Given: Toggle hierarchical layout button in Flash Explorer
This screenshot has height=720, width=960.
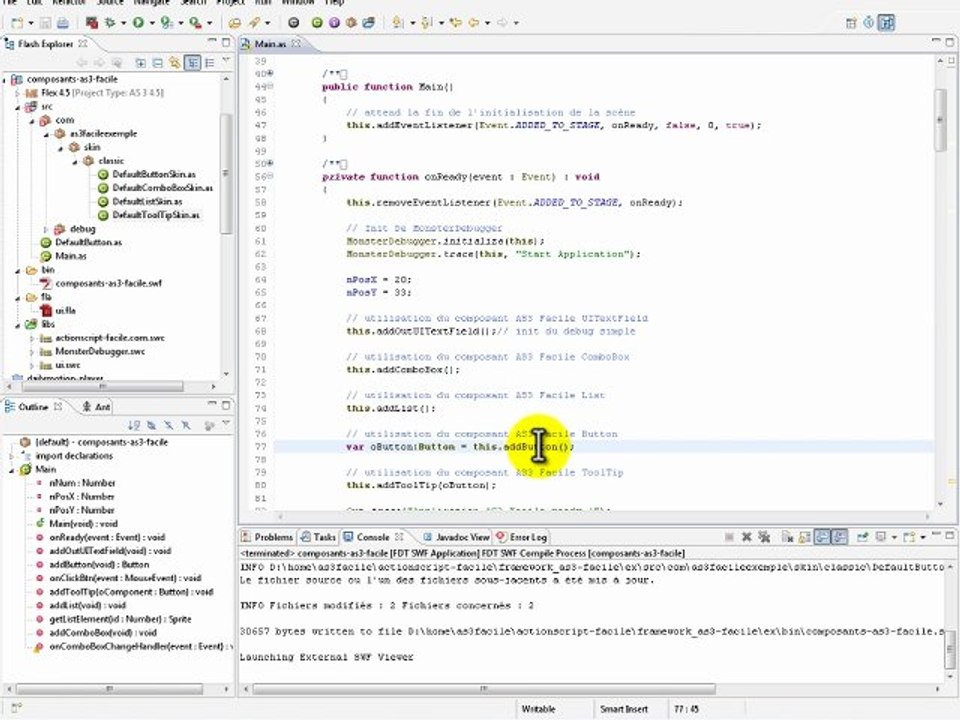Looking at the screenshot, I should (x=194, y=63).
